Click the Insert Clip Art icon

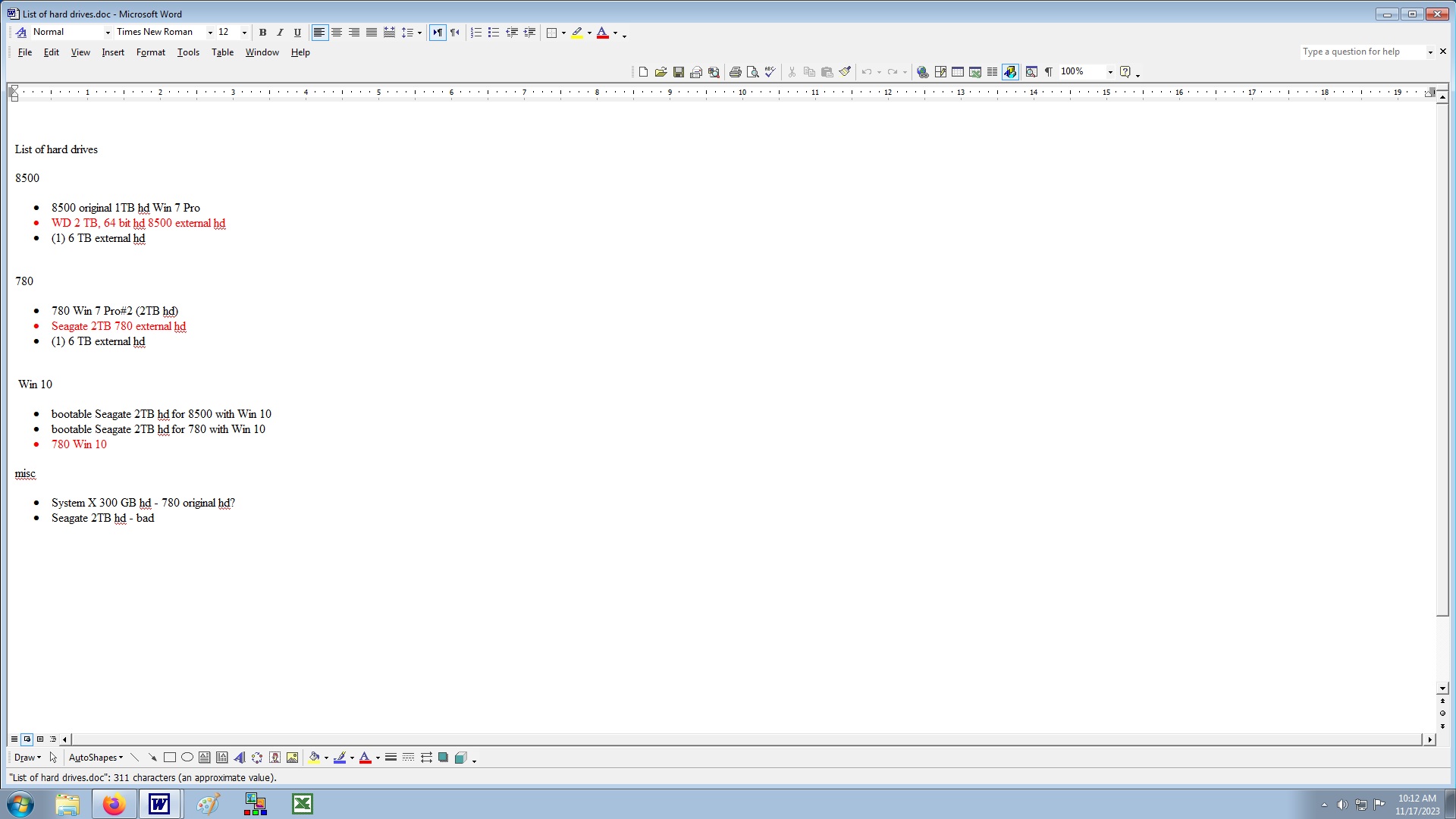tap(275, 758)
